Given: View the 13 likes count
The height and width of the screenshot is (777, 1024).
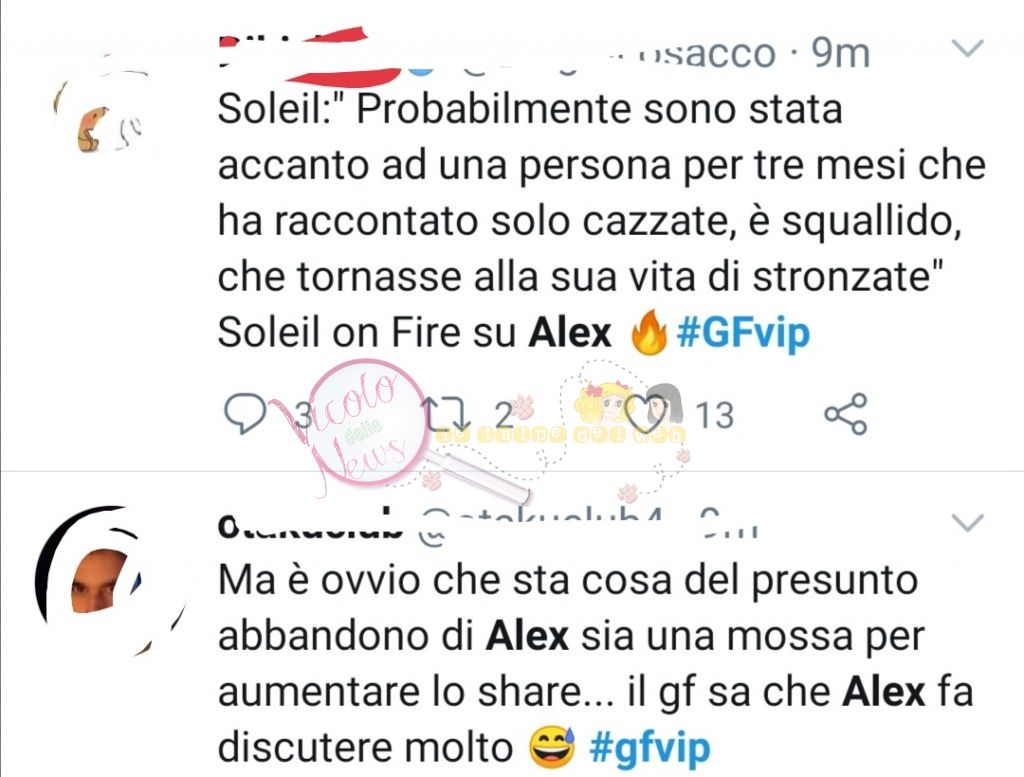Looking at the screenshot, I should point(714,415).
